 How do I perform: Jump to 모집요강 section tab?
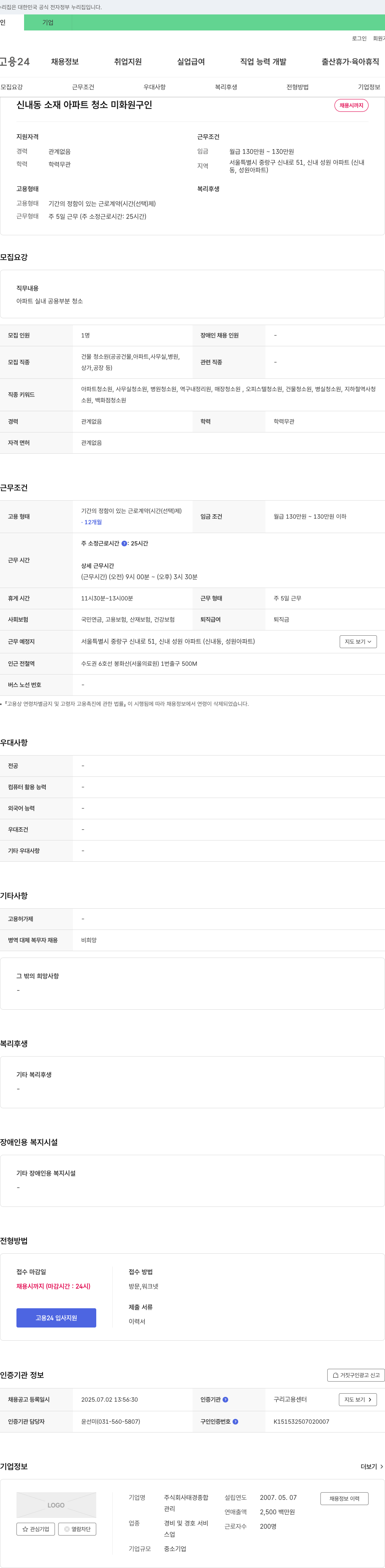coord(12,87)
